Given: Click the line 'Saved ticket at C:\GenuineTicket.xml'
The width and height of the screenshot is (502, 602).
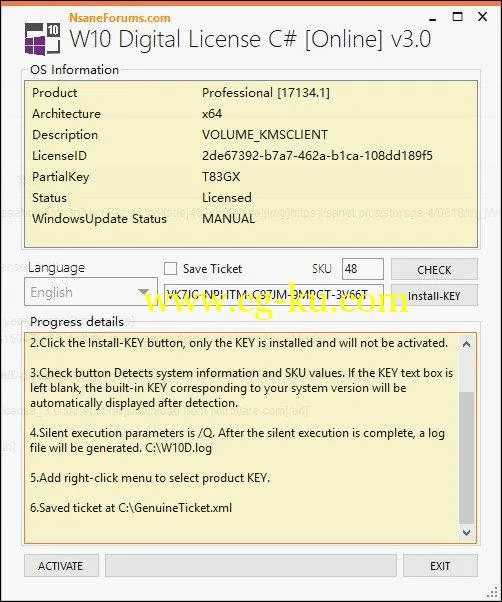Looking at the screenshot, I should tap(131, 508).
